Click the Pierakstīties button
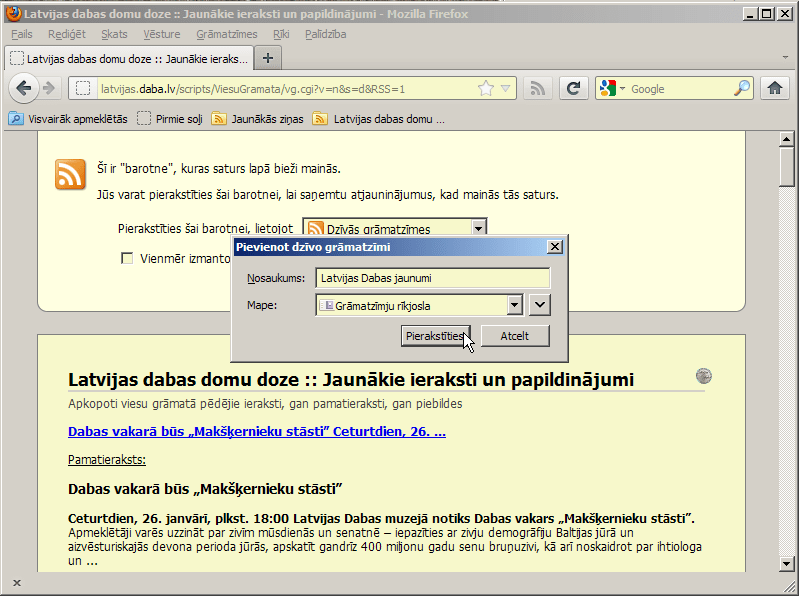Screen dimensions: 799x596 [x=435, y=336]
